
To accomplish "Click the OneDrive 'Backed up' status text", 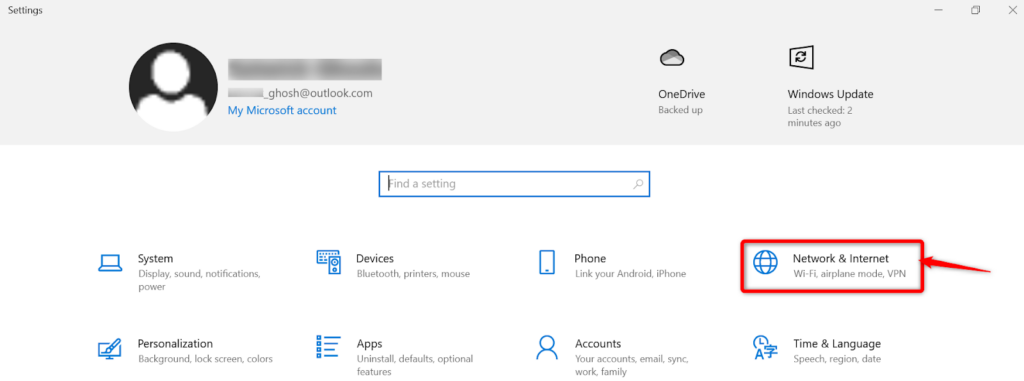I will [x=680, y=110].
